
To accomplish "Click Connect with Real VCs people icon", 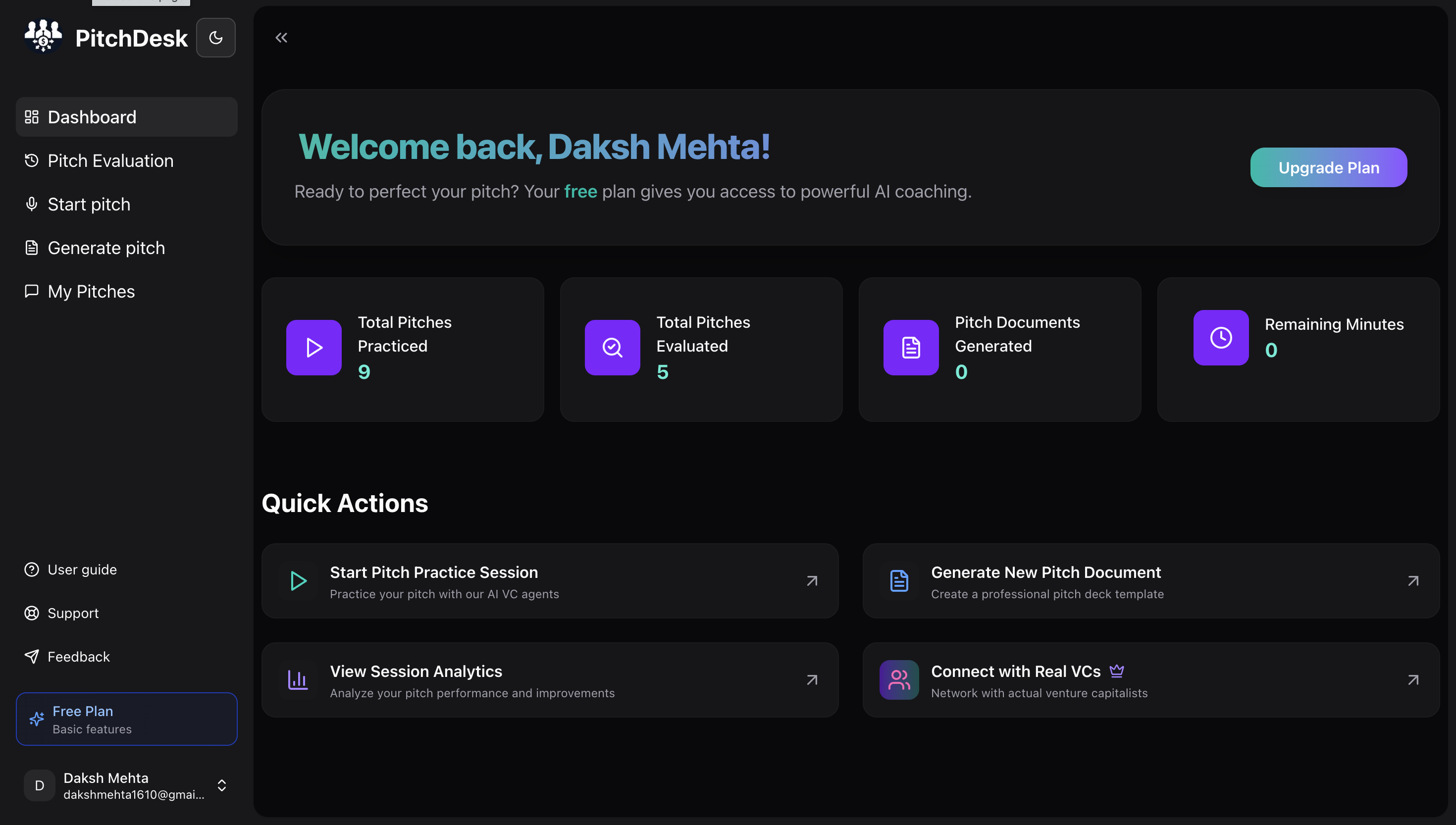I will coord(898,679).
